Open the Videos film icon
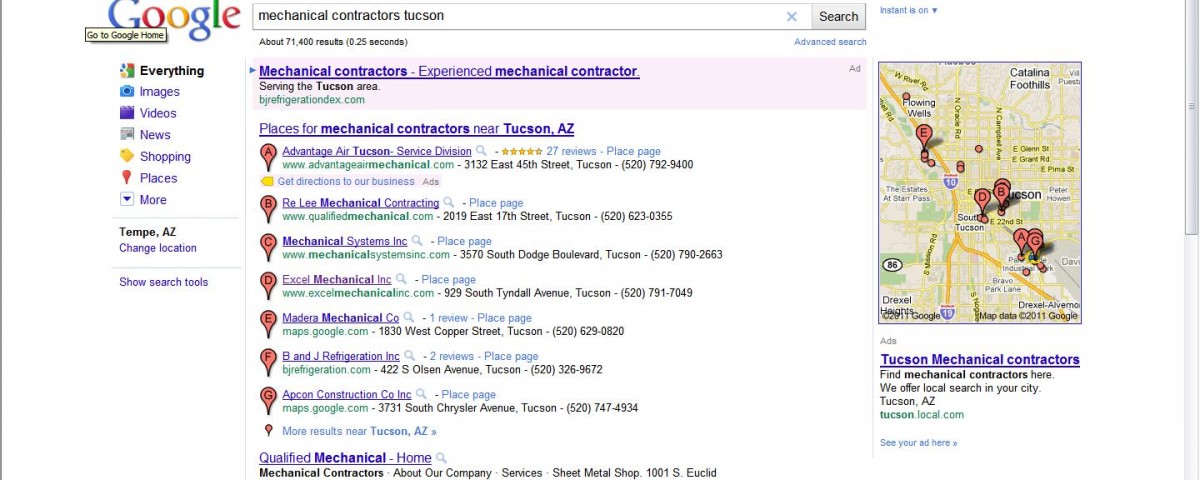The height and width of the screenshot is (480, 1200). pyautogui.click(x=127, y=113)
